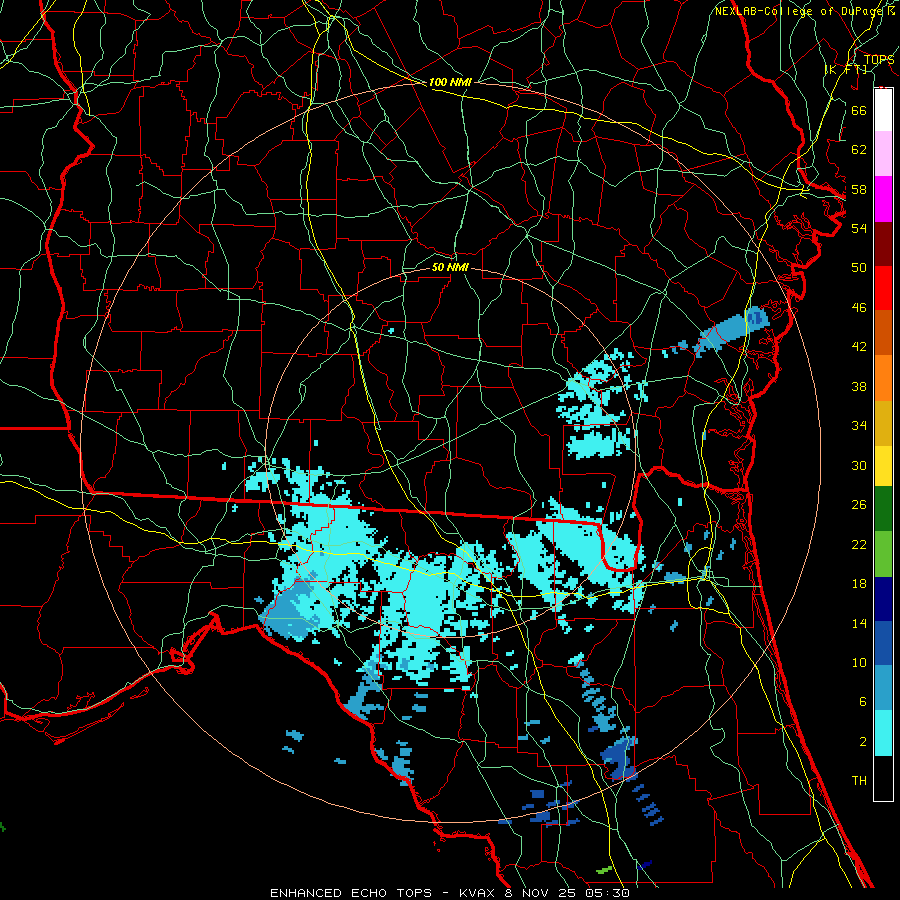Click the "NEXLAB-College of DuPage" header text
900x900 pixels.
(x=798, y=11)
